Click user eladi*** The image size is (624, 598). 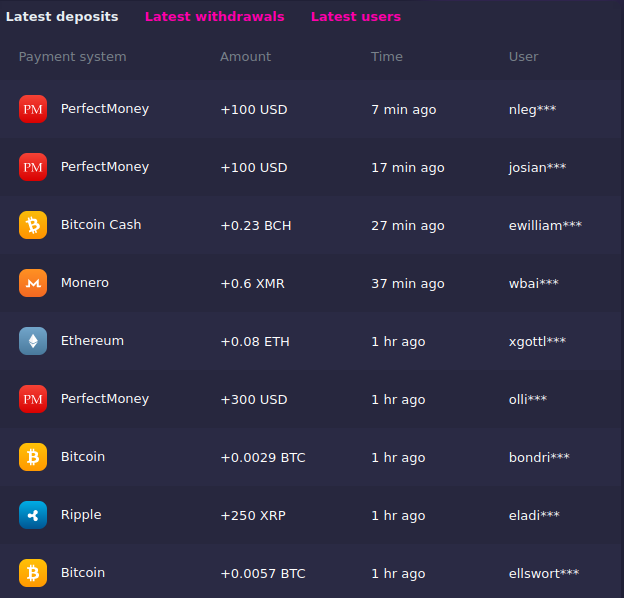point(534,516)
